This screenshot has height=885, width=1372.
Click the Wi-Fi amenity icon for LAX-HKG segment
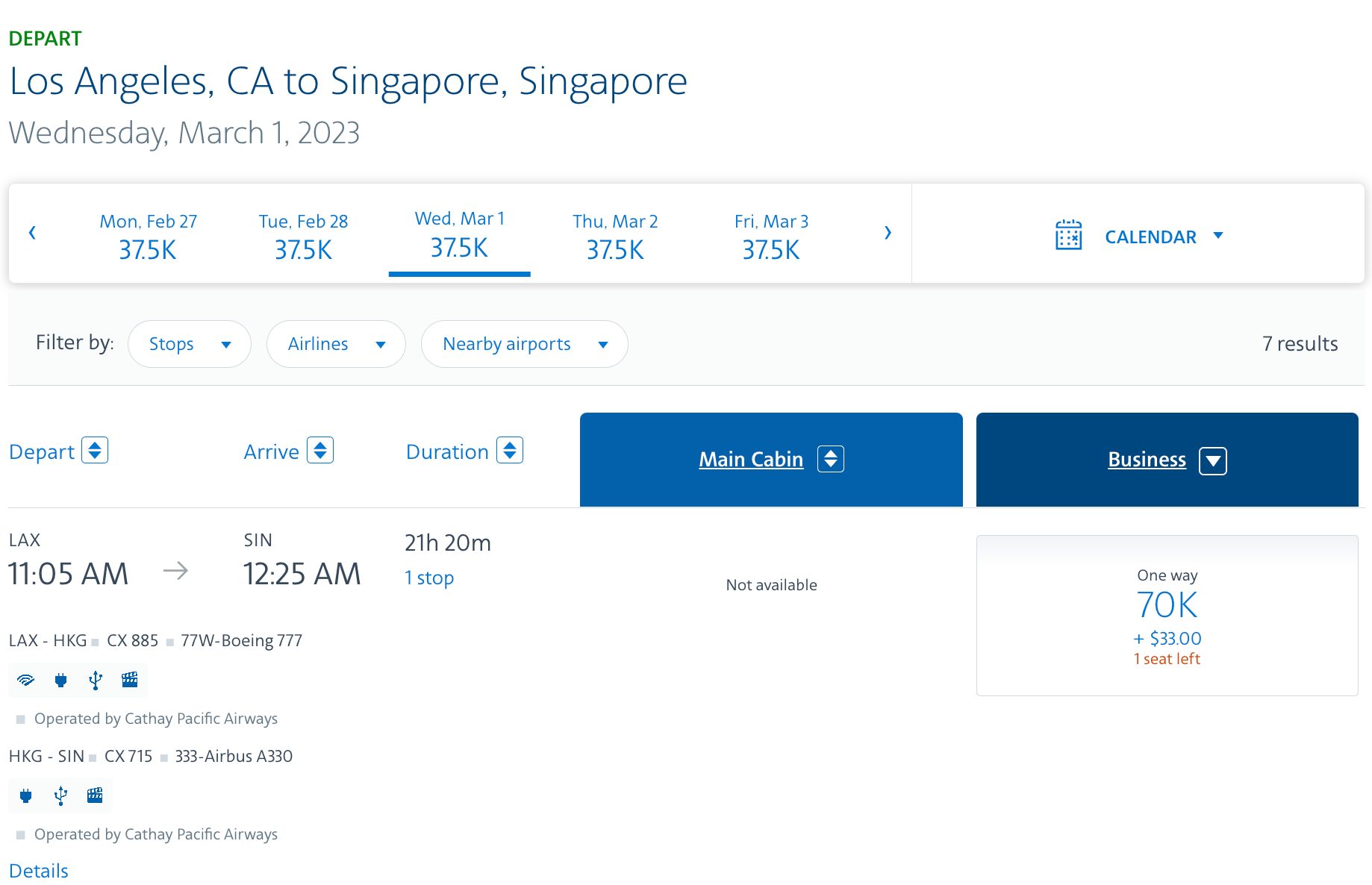click(x=26, y=680)
